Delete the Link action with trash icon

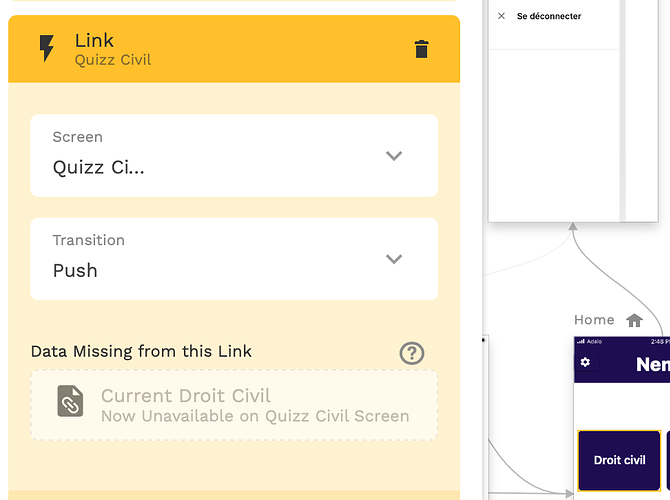click(x=421, y=49)
